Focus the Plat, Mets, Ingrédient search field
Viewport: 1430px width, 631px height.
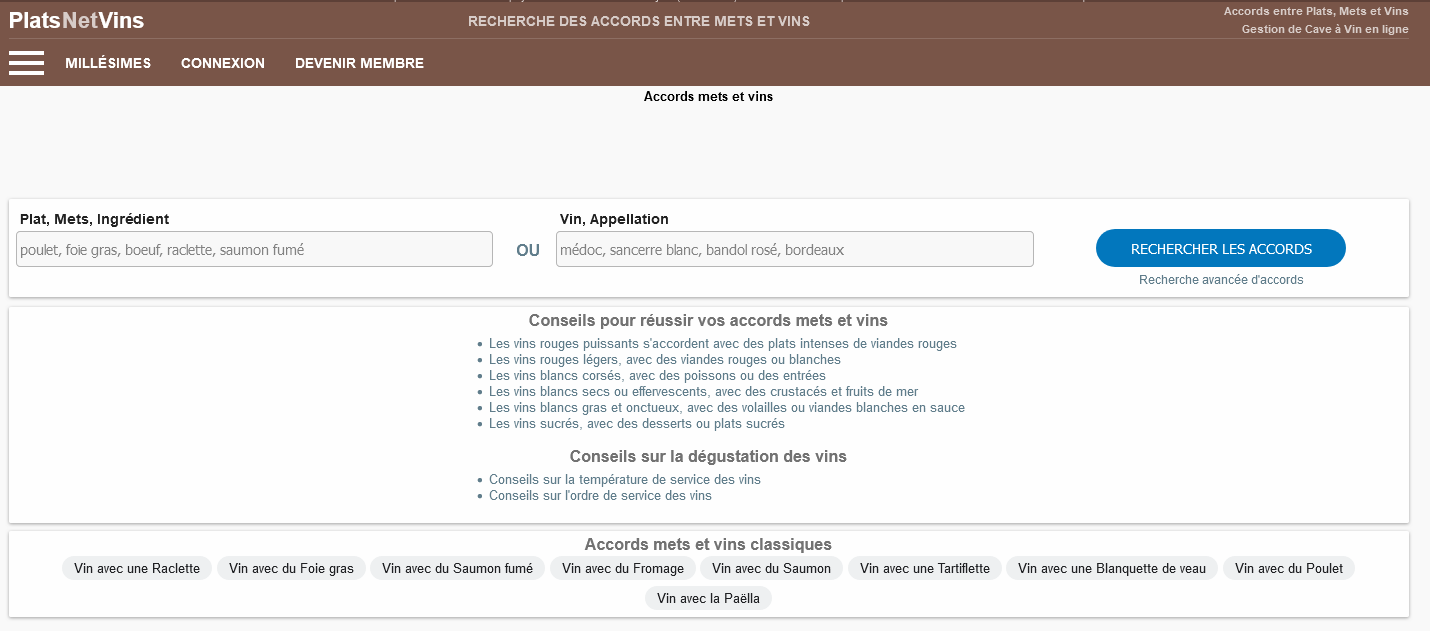(x=254, y=250)
